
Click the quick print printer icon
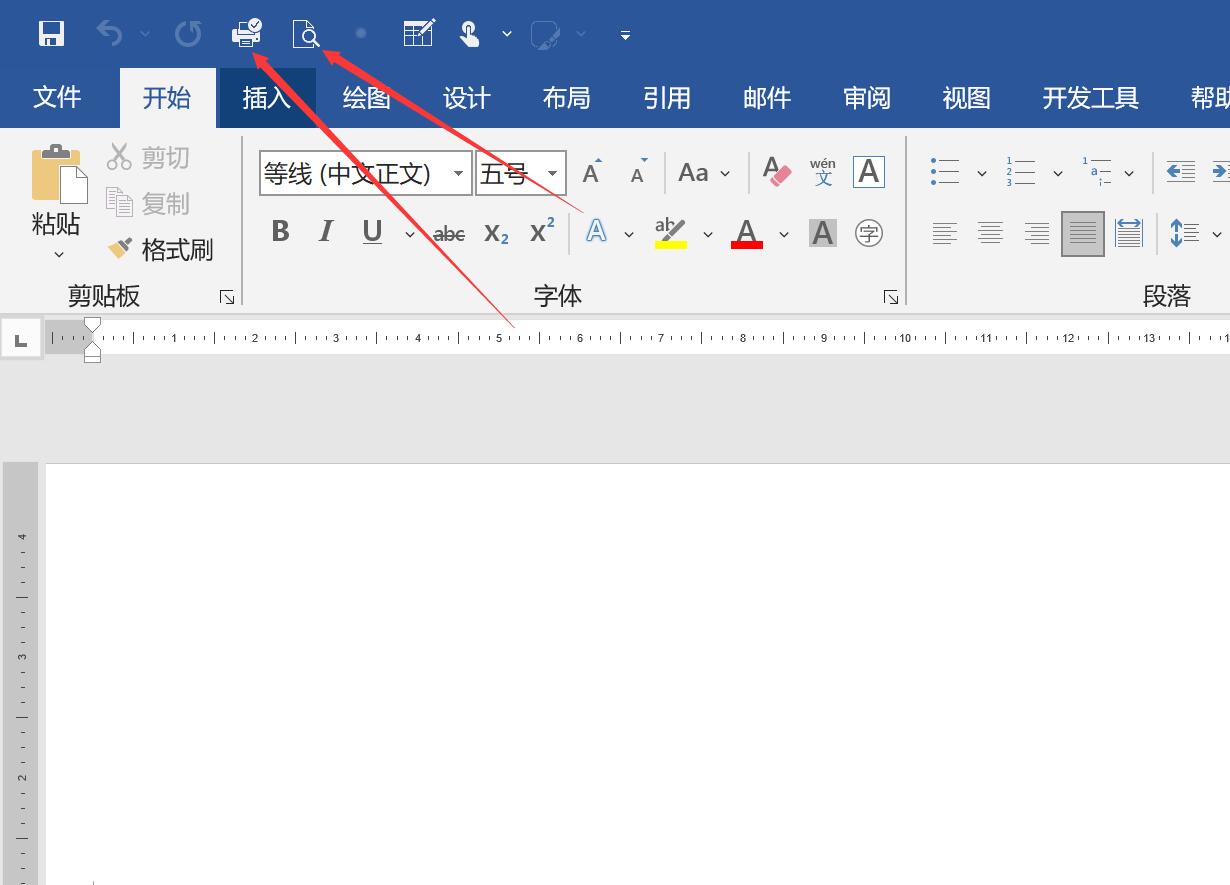coord(246,34)
